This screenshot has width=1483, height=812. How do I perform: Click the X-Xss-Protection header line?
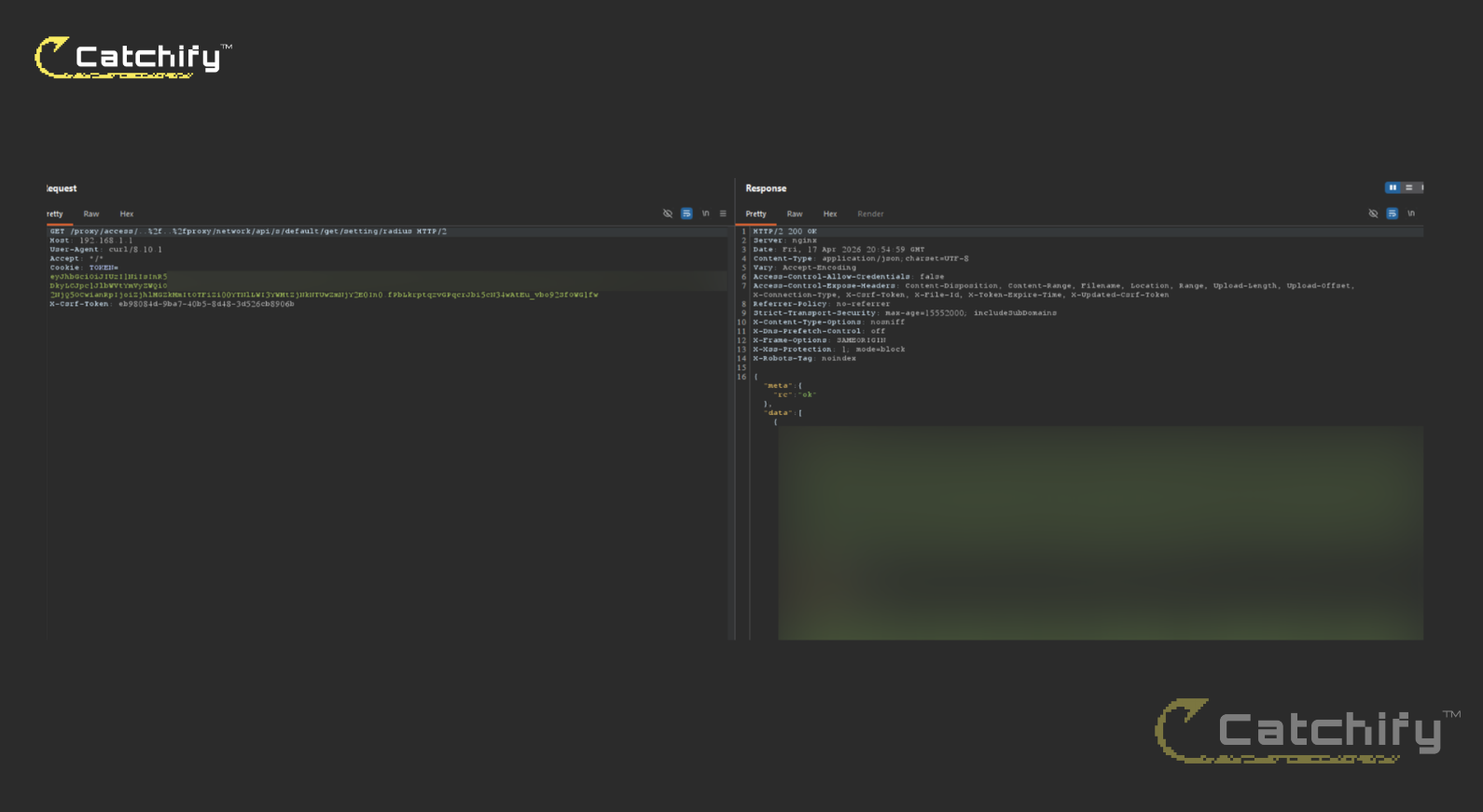(829, 350)
